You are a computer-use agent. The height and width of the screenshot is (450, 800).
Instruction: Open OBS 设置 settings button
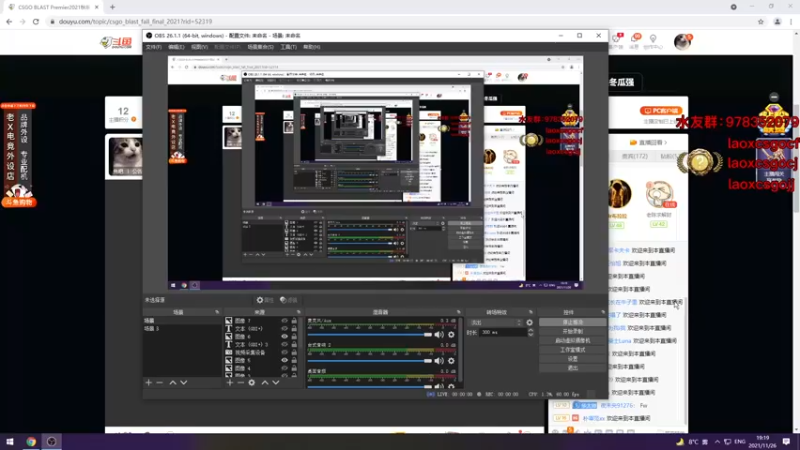572,359
